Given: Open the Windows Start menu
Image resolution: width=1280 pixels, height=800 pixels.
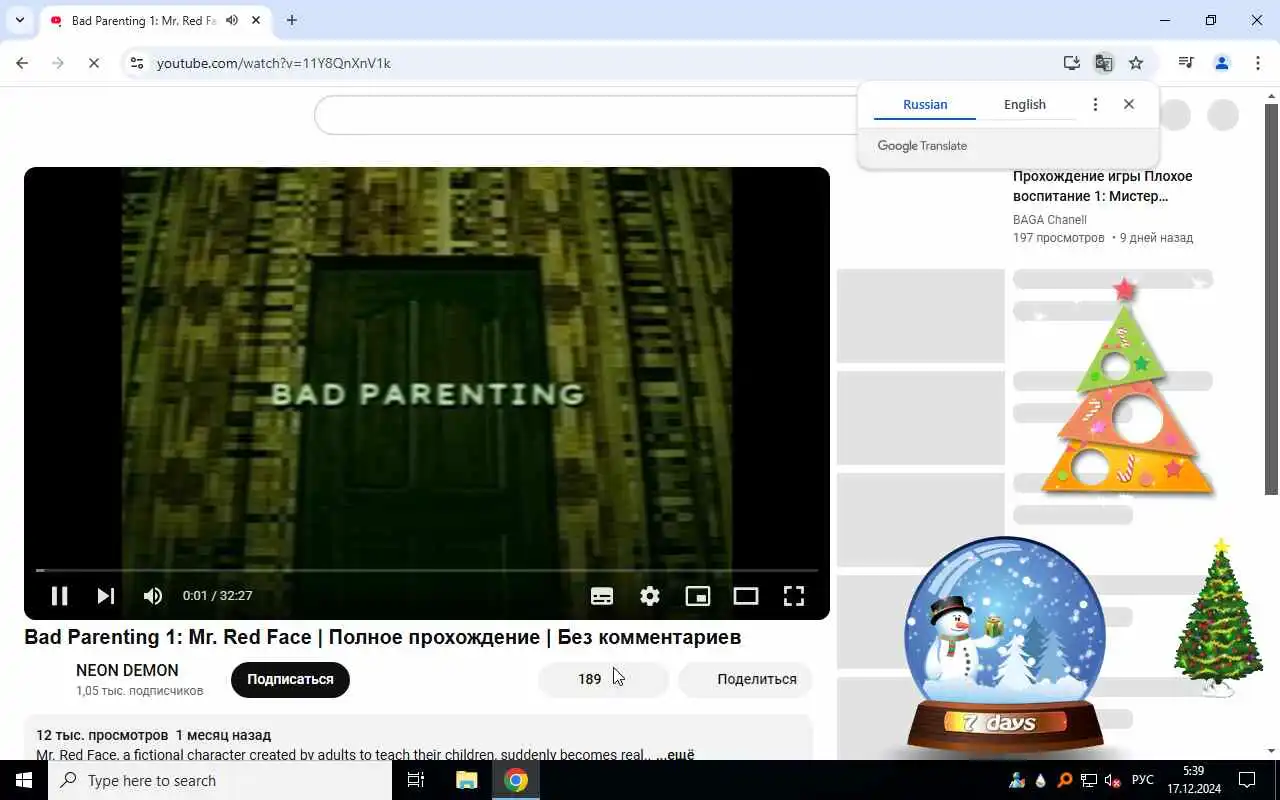Looking at the screenshot, I should 24,780.
